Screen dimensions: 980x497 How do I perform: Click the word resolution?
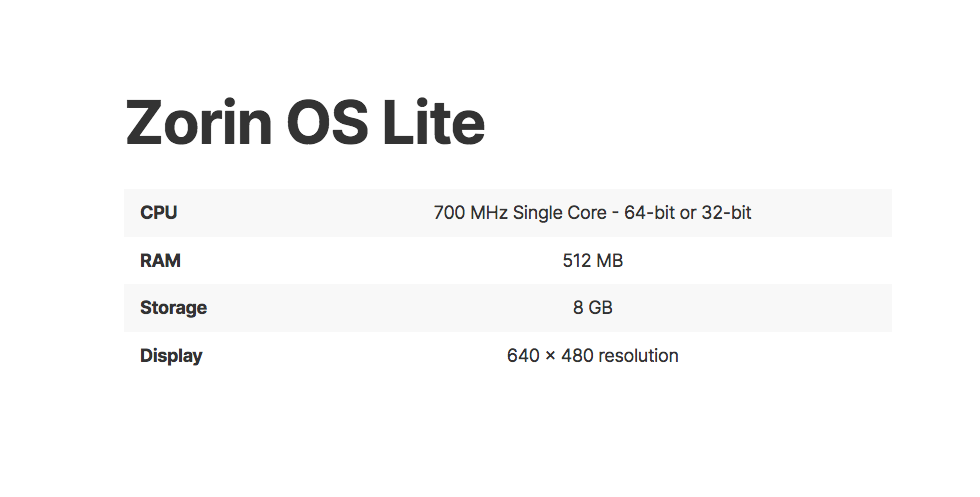tap(639, 356)
